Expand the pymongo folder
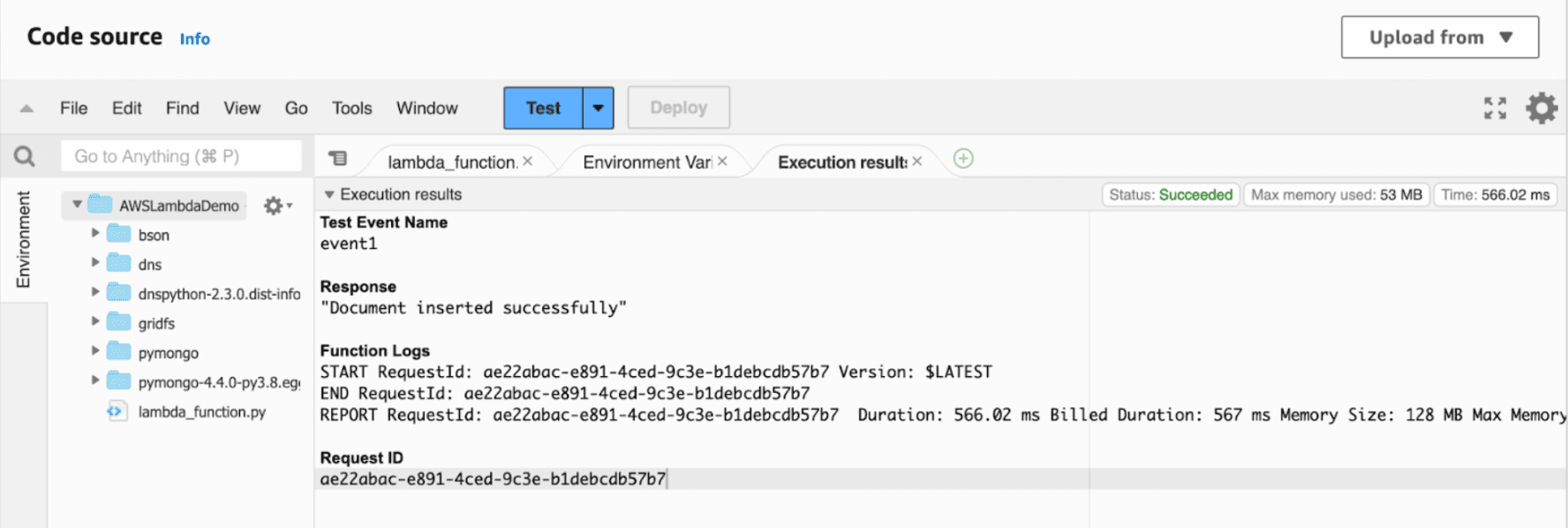The width and height of the screenshot is (1568, 528). point(95,351)
